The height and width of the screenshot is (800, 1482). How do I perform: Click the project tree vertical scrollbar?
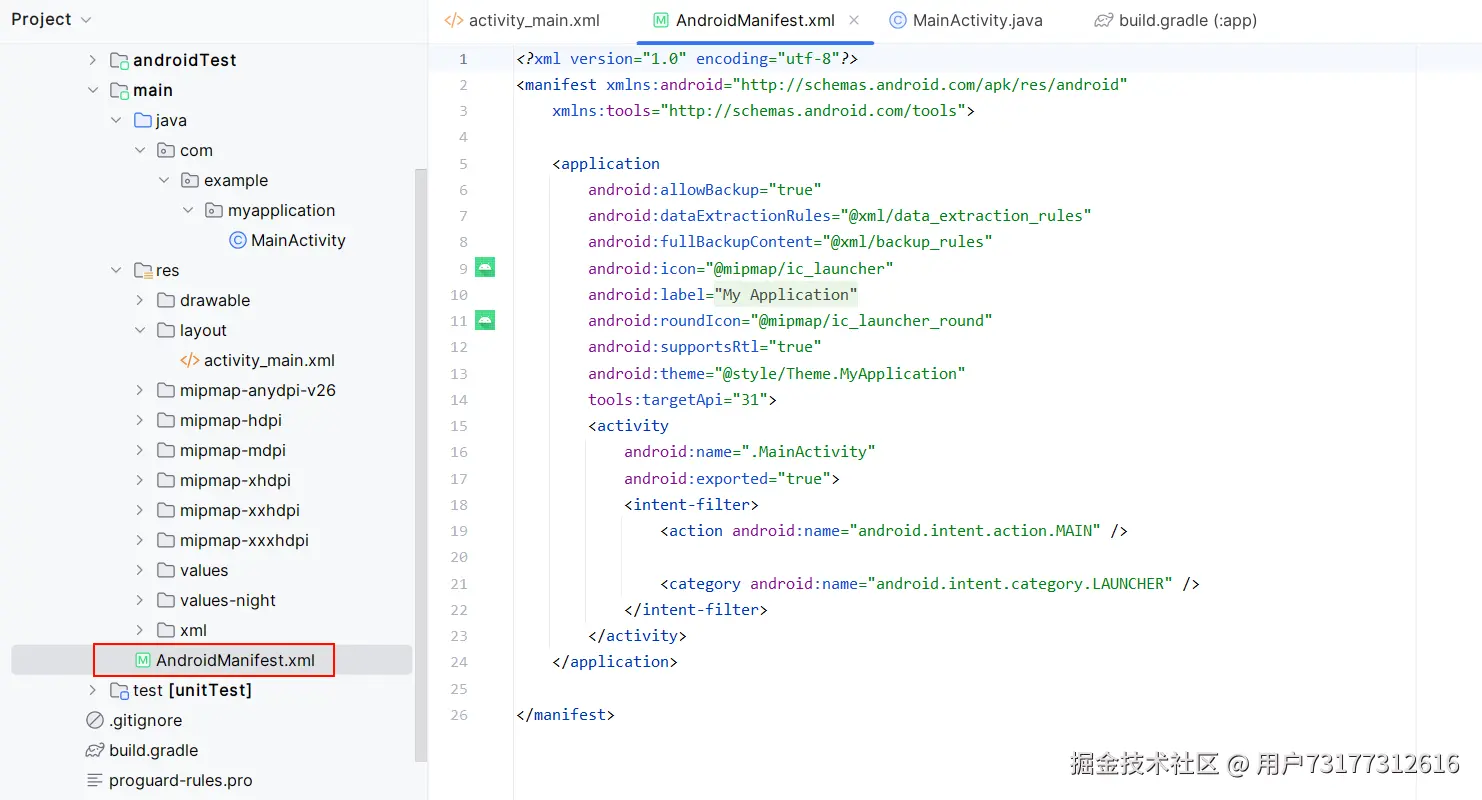421,465
